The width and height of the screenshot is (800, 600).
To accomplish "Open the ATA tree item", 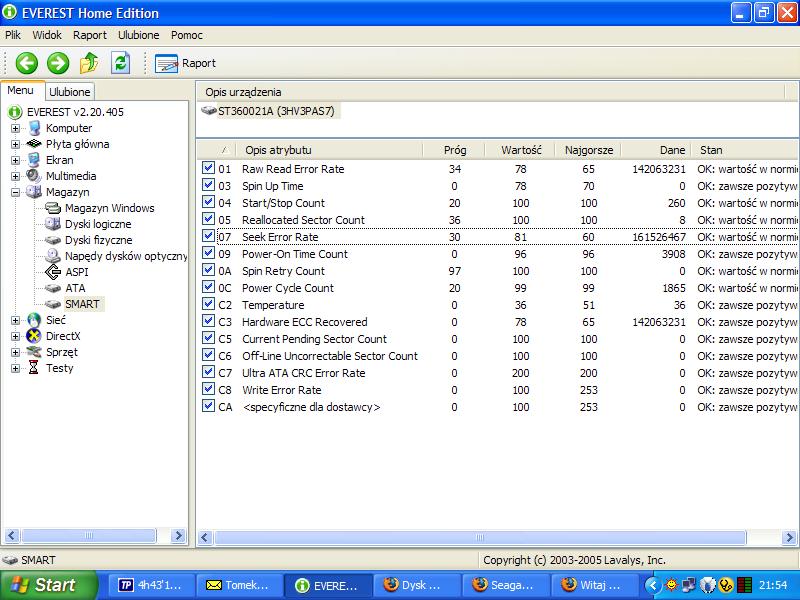I will 75,288.
